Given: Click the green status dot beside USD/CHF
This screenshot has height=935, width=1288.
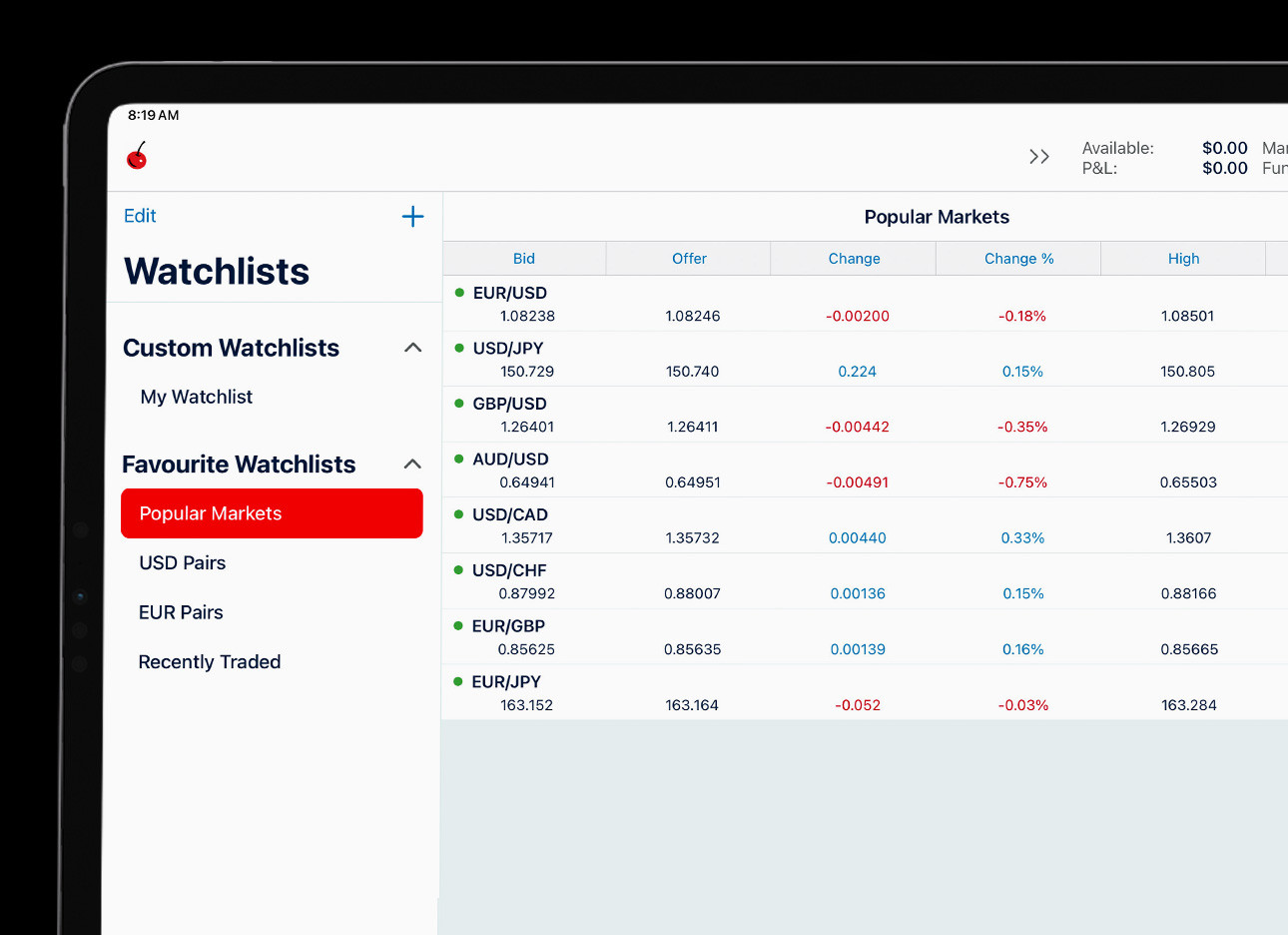Looking at the screenshot, I should [x=457, y=570].
